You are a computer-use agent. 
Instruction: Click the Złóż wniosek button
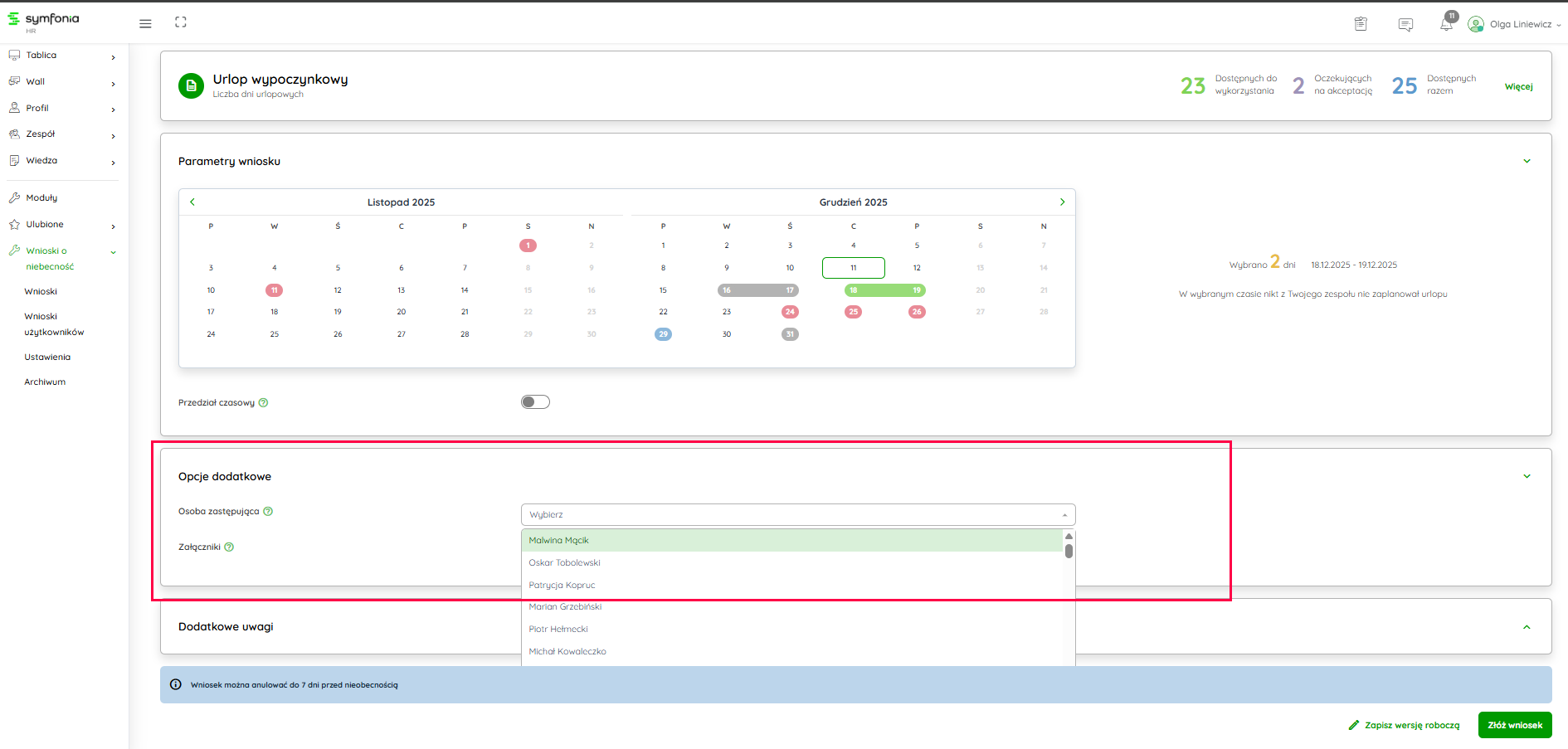point(1514,725)
